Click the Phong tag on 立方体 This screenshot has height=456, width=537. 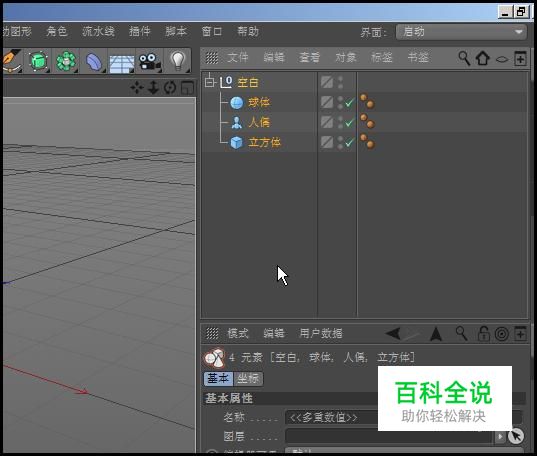pos(367,141)
